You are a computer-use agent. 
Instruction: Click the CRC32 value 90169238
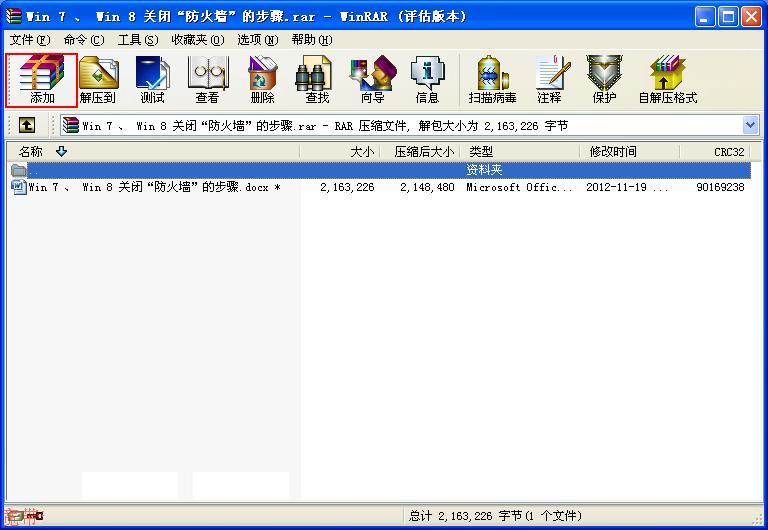(x=720, y=187)
